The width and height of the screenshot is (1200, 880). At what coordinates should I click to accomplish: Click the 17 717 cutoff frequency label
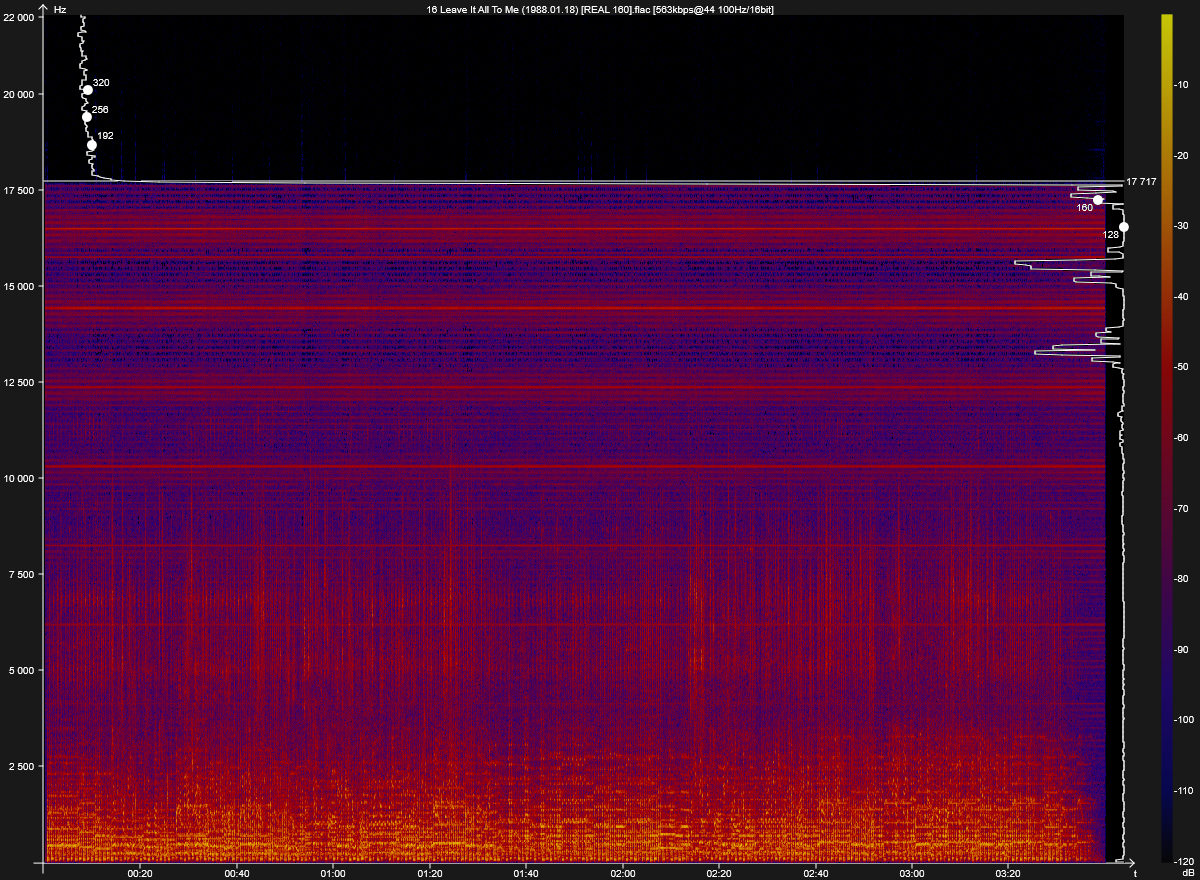[1141, 182]
